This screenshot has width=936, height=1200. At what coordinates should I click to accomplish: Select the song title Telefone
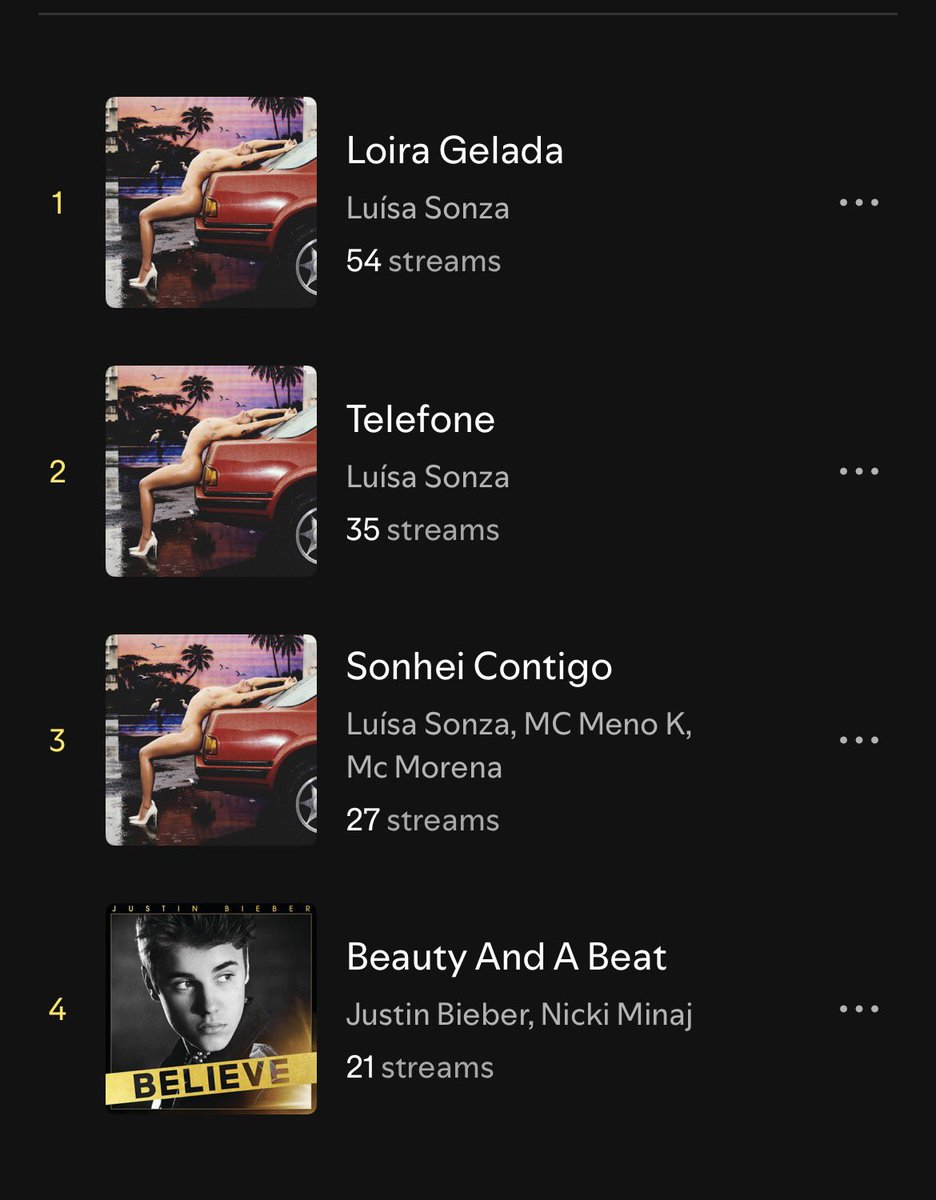[x=421, y=419]
